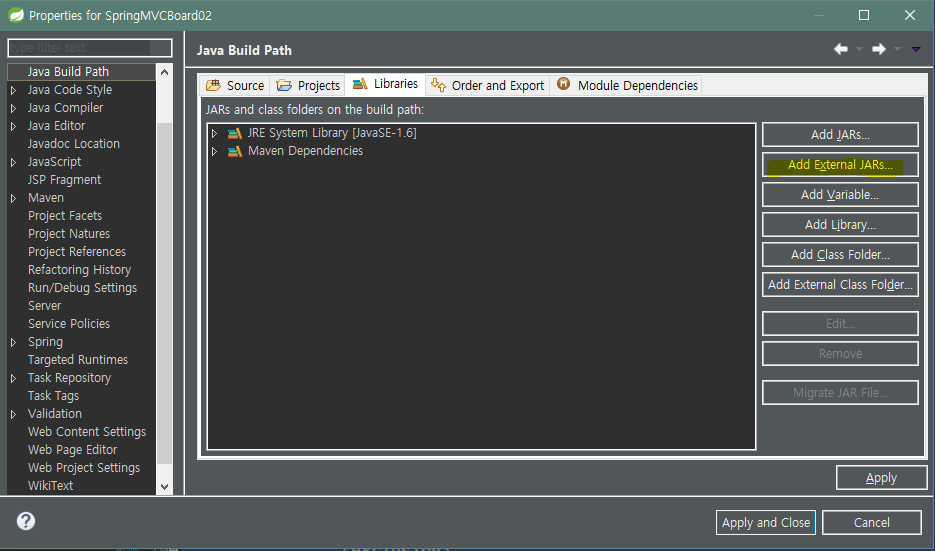The image size is (935, 551).
Task: Click the Add Variable button
Action: point(840,194)
